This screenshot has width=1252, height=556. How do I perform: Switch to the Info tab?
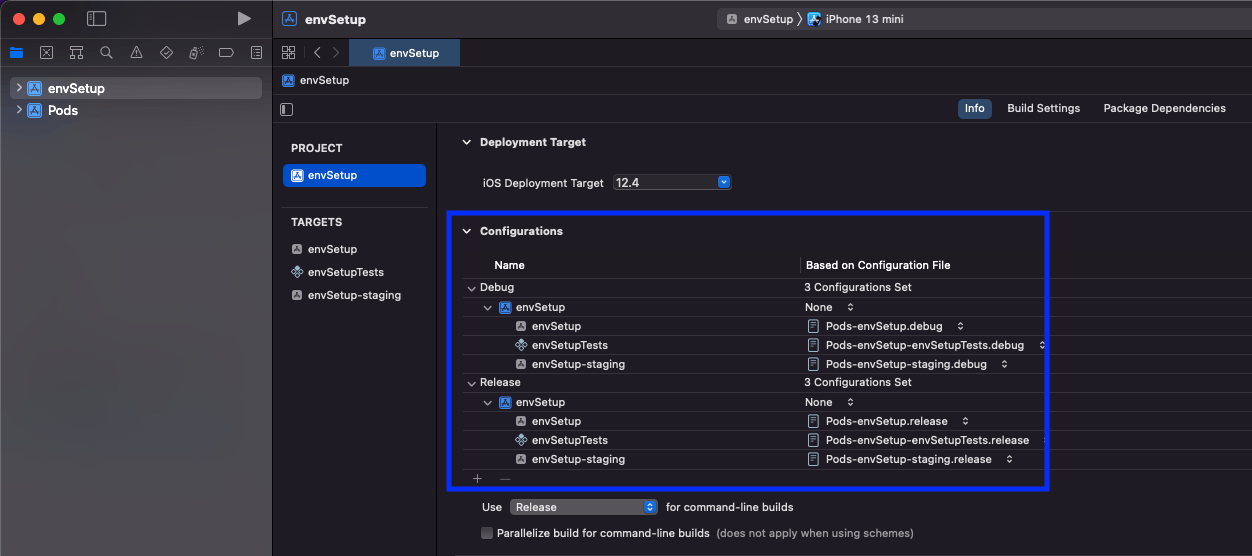pos(974,108)
